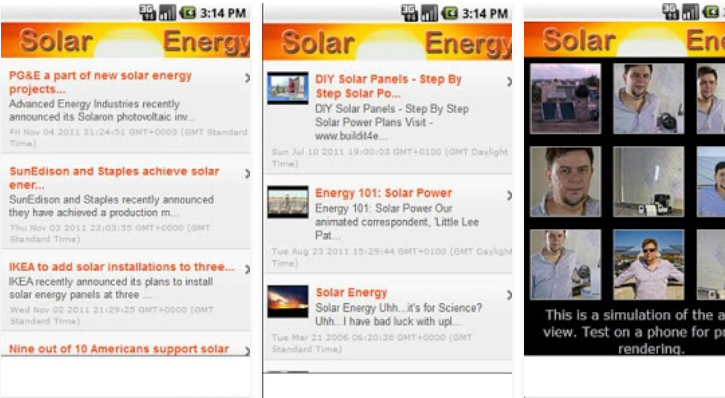The image size is (725, 398).
Task: Select the timestamp 'Wed Nov 02 2011 21:29:25'
Action: (71, 310)
